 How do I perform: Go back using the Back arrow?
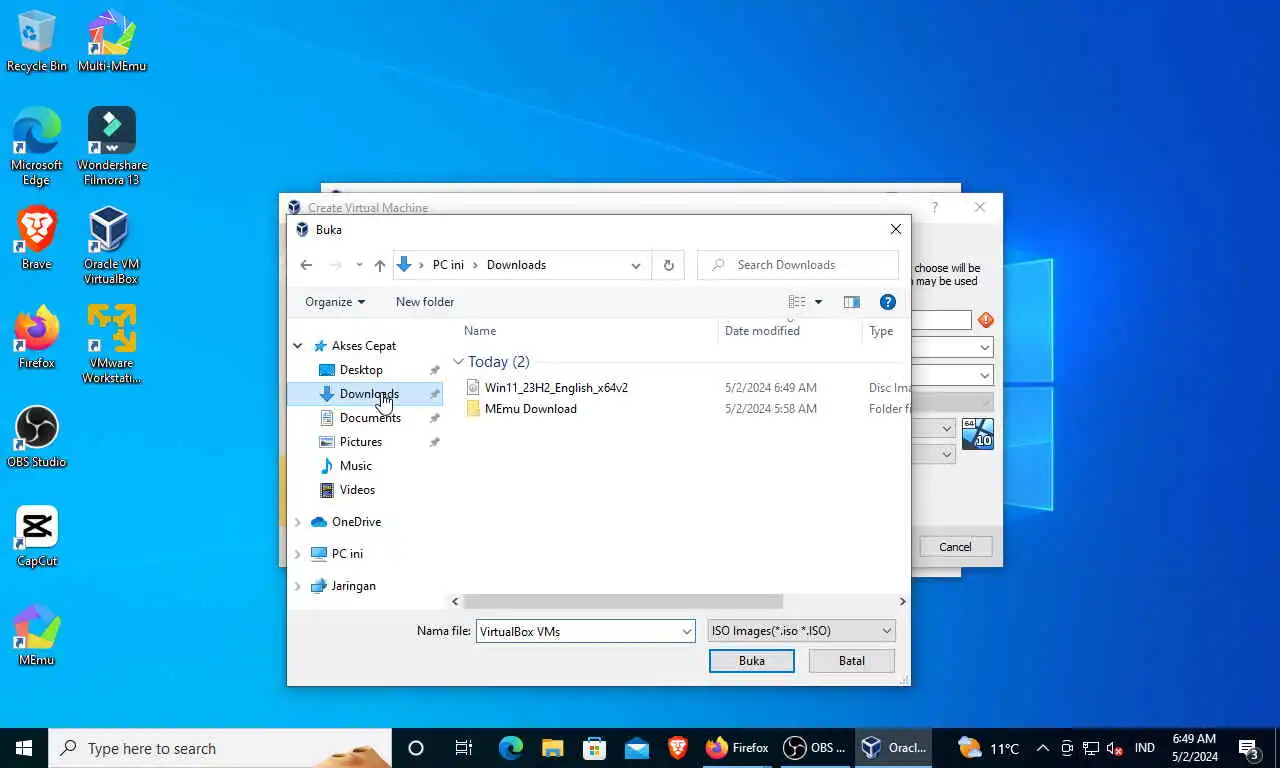pos(306,265)
